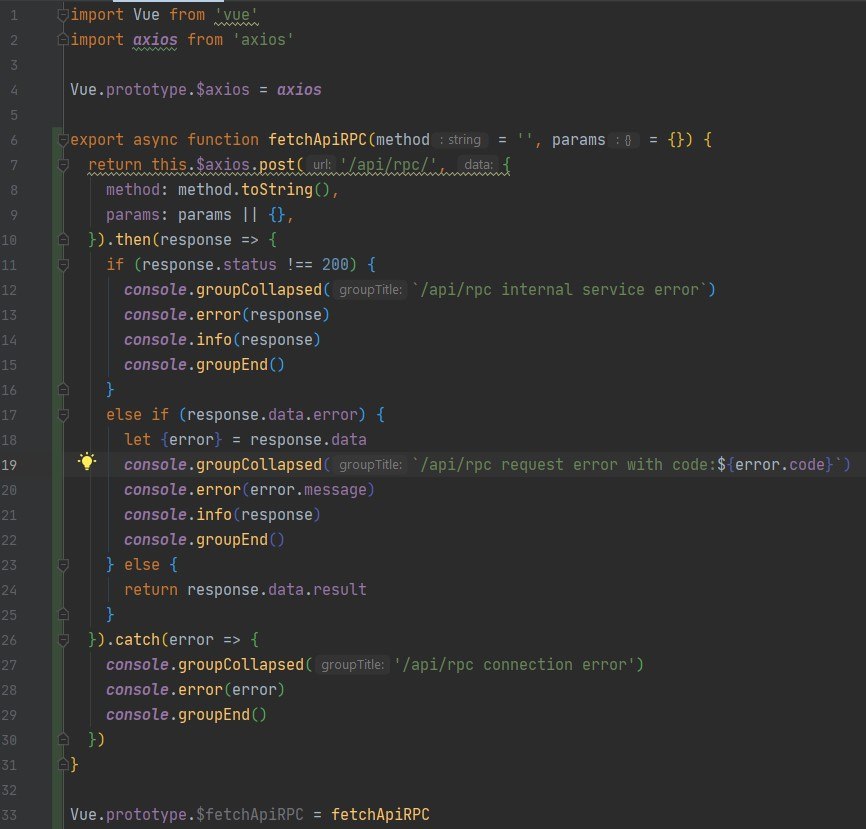The height and width of the screenshot is (829, 866).
Task: Click groupEnd on line 22
Action: click(x=232, y=540)
